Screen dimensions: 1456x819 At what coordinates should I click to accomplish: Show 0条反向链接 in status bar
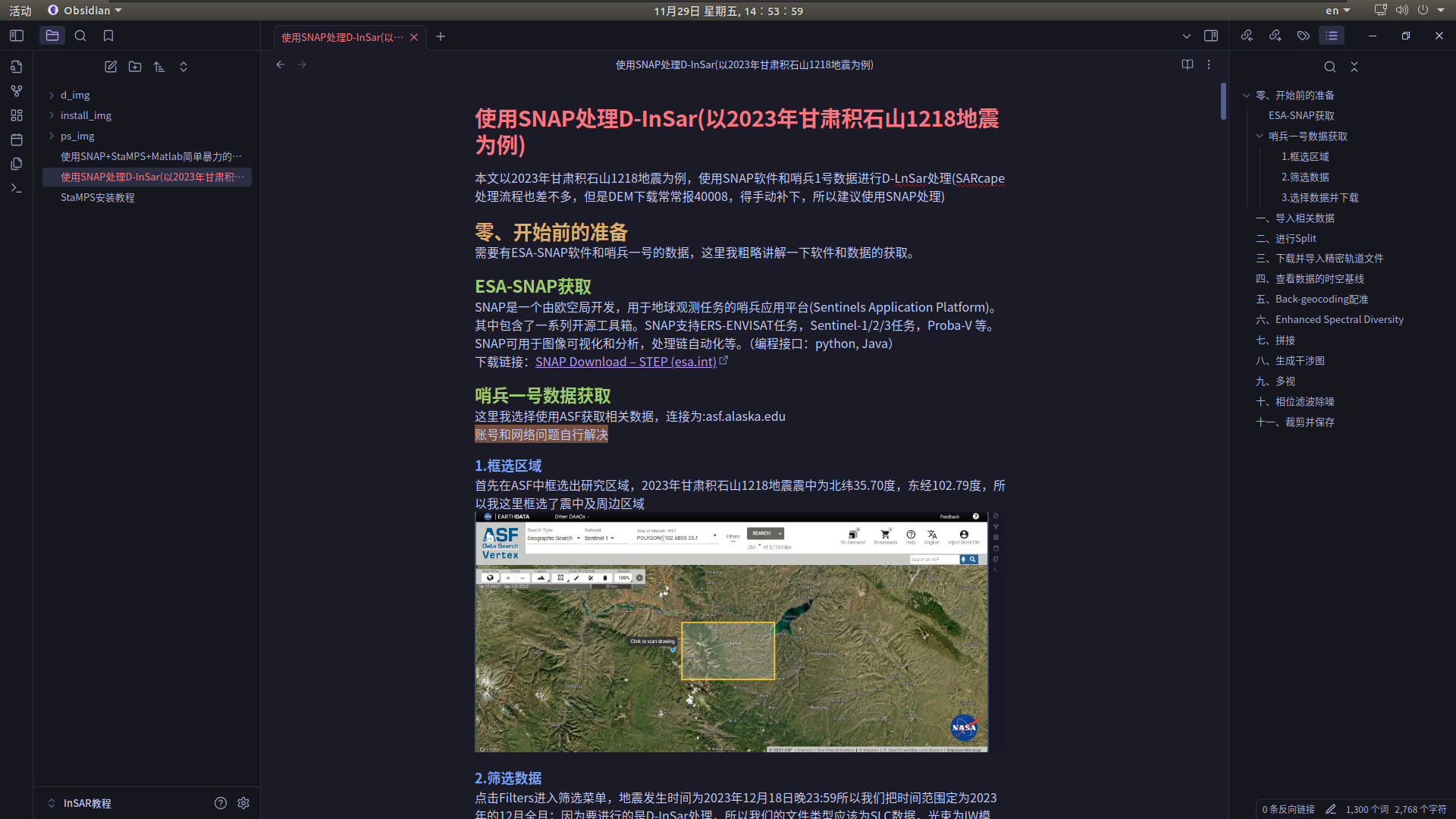pos(1288,809)
